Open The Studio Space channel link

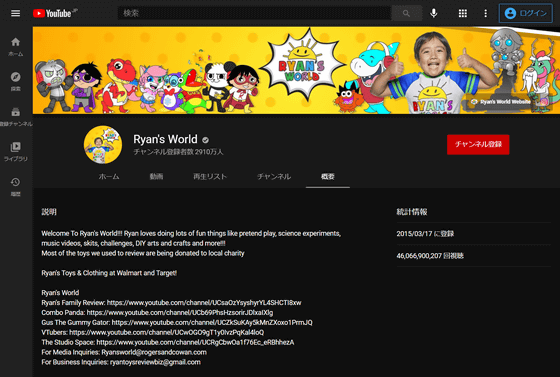[x=195, y=342]
